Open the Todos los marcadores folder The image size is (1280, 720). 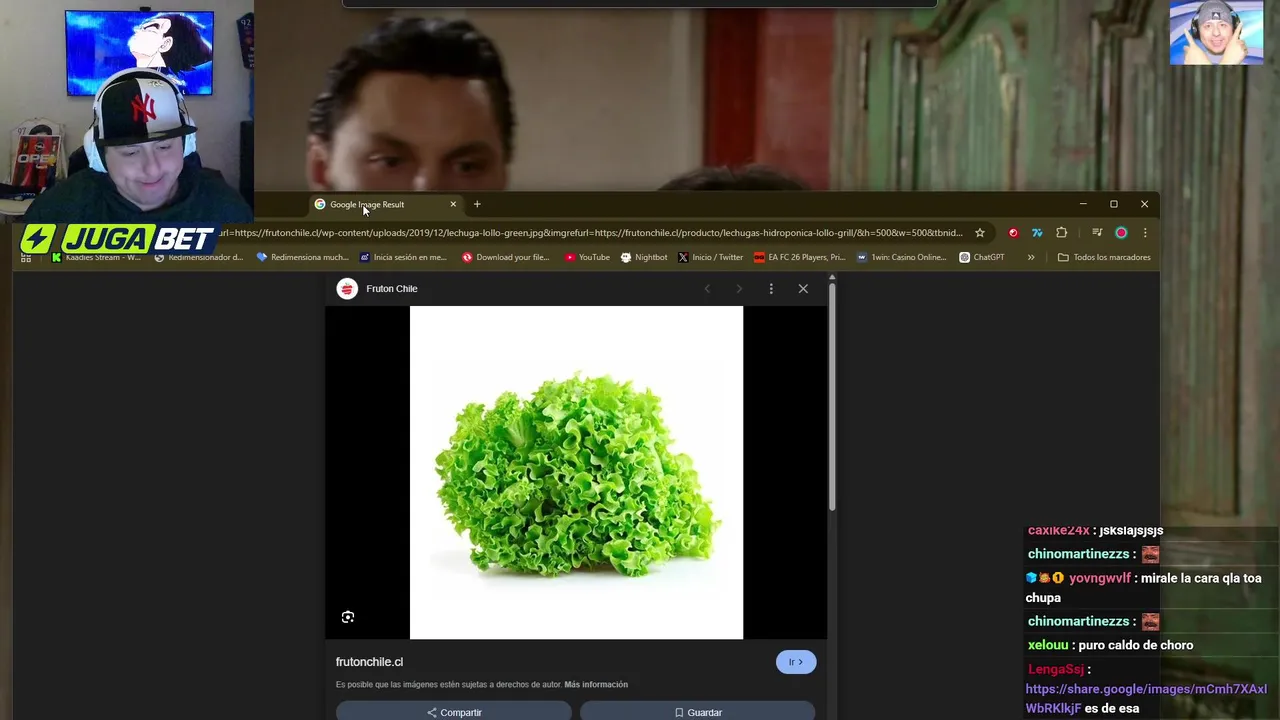click(1104, 257)
